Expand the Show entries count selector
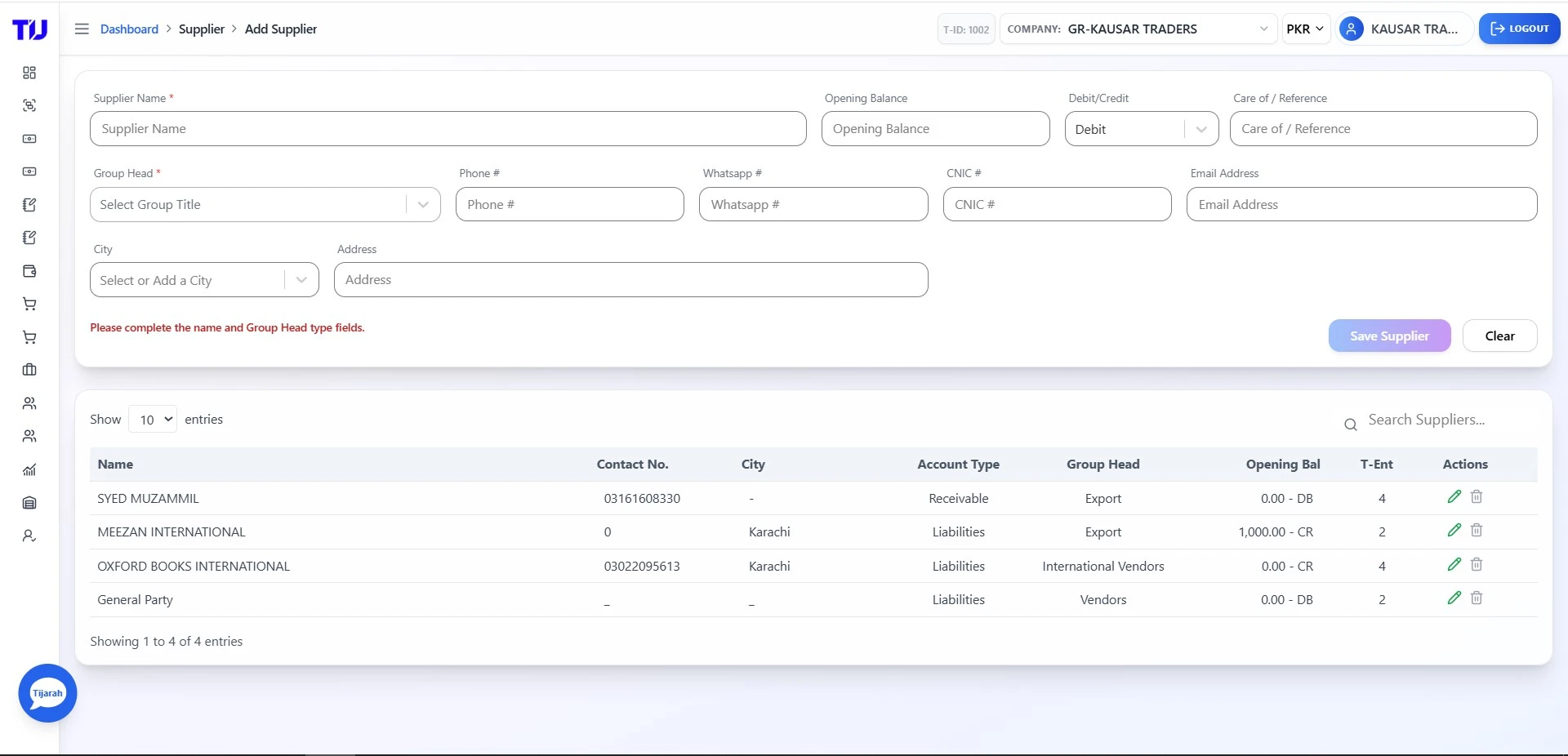Viewport: 1568px width, 756px height. pyautogui.click(x=152, y=419)
